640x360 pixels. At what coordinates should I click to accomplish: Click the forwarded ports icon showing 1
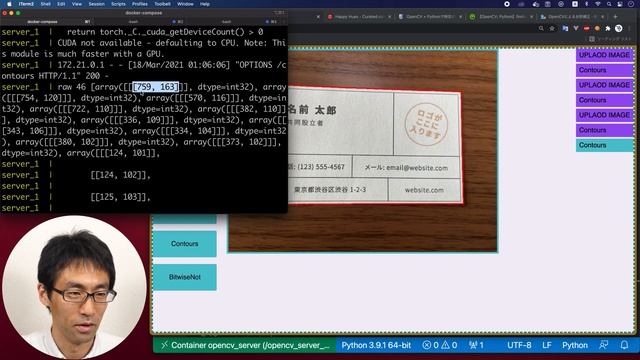point(476,345)
